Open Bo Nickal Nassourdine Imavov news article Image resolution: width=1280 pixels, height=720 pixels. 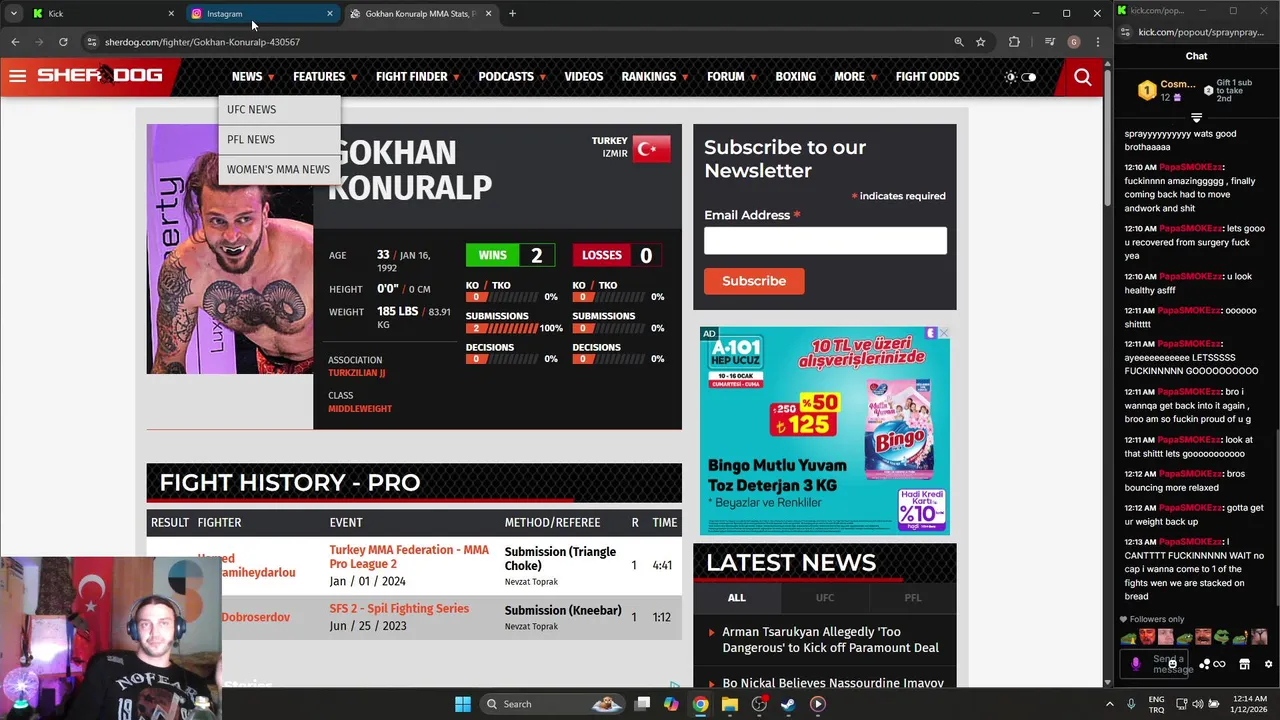point(833,683)
